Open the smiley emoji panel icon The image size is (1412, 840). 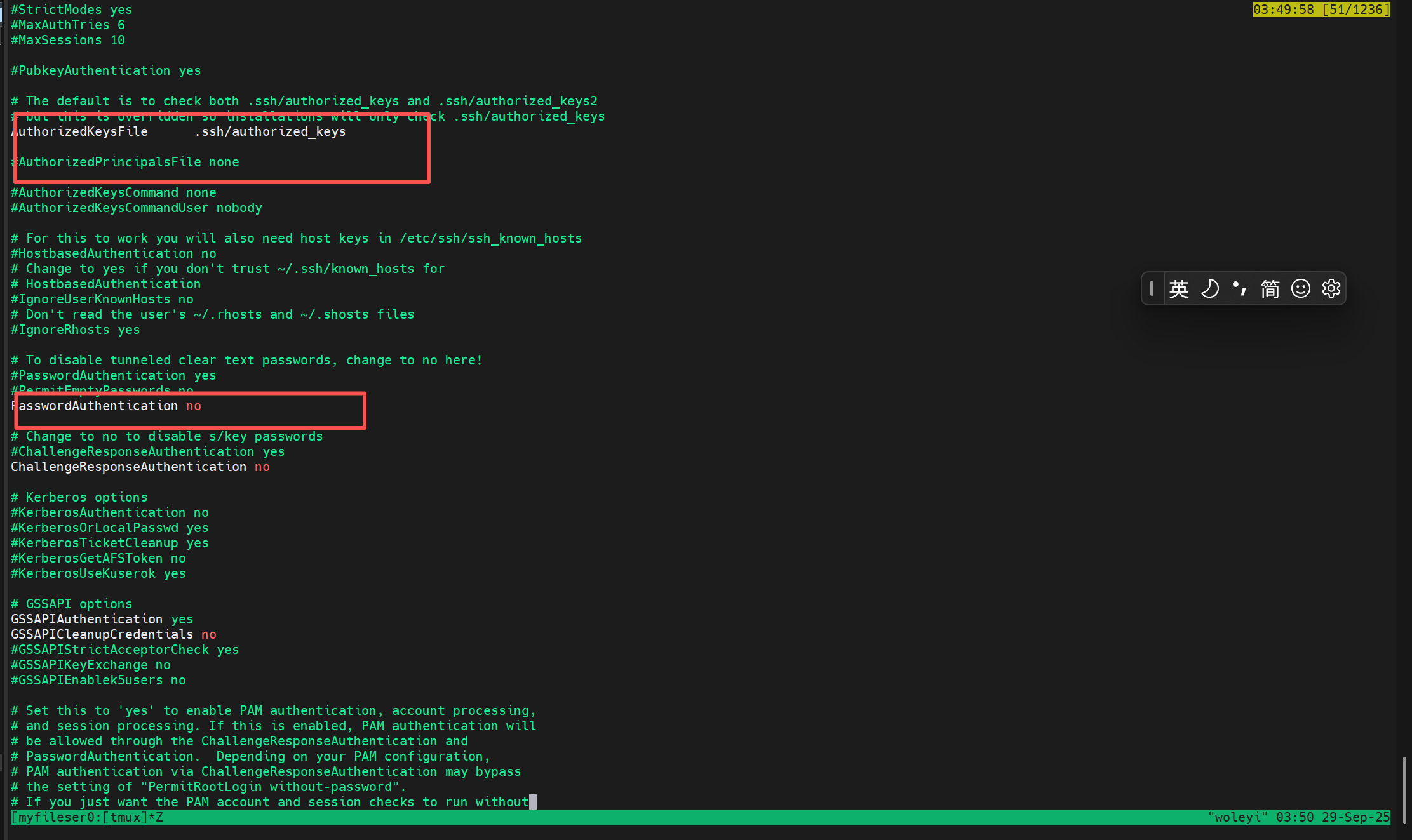click(x=1301, y=289)
